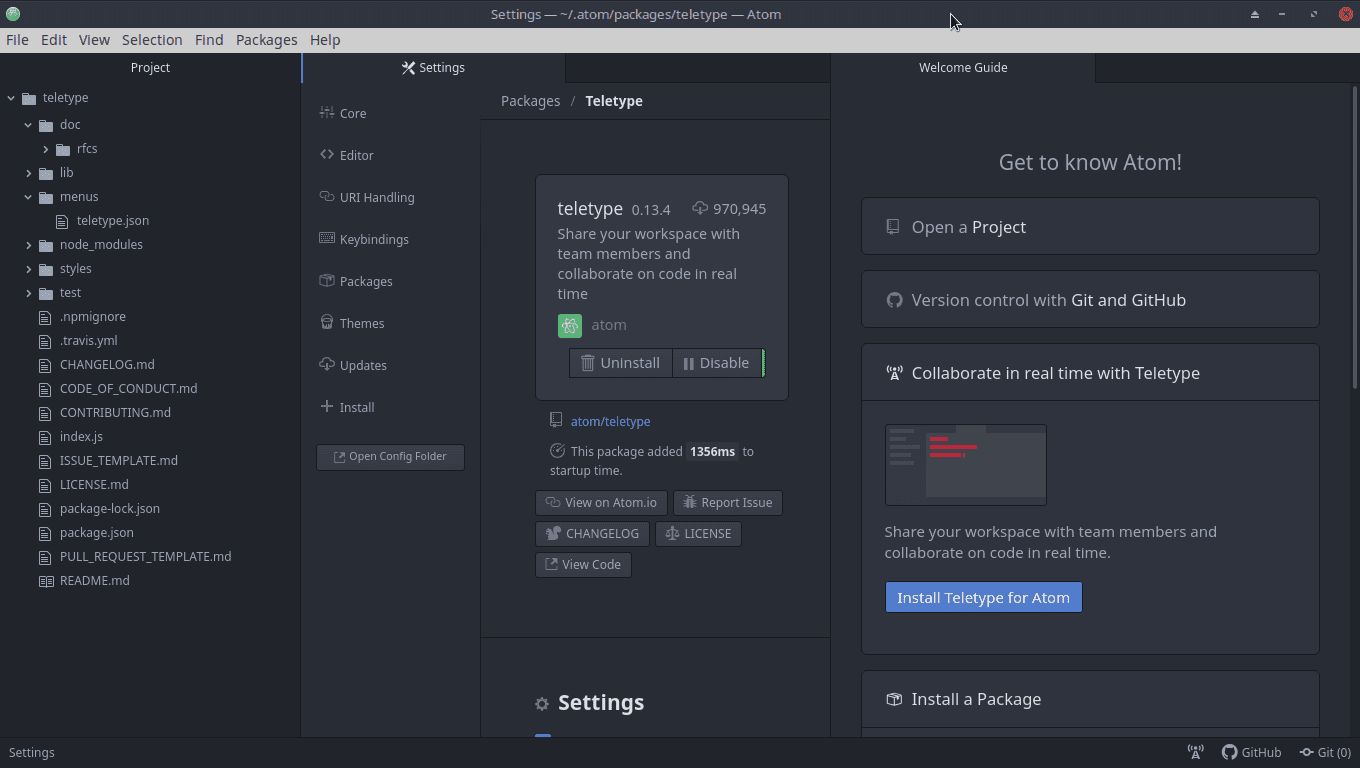This screenshot has height=768, width=1360.
Task: Click the Welcome Guide vertical scrollbar
Action: pyautogui.click(x=1355, y=237)
